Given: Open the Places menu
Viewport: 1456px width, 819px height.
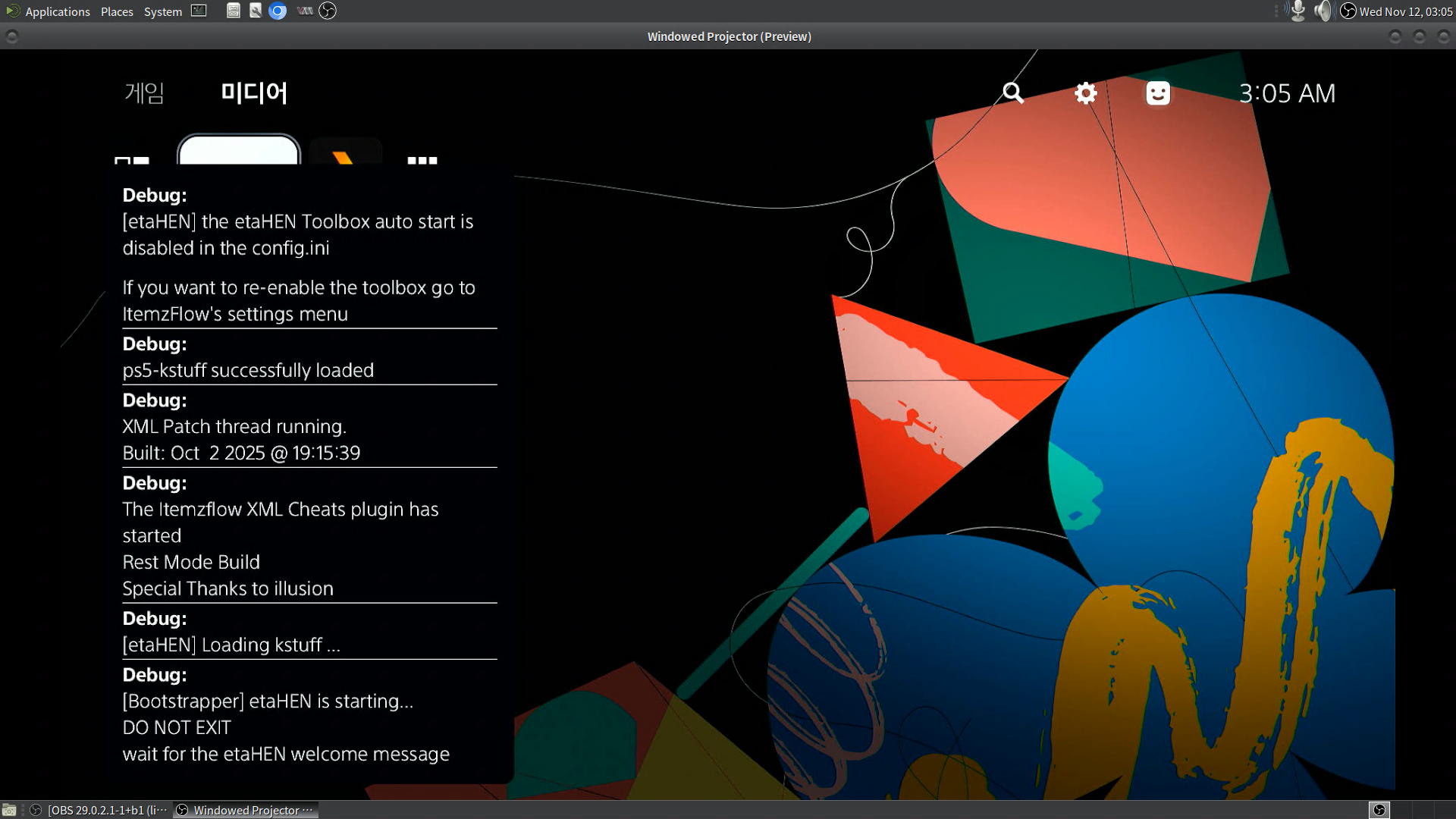Looking at the screenshot, I should click(117, 11).
